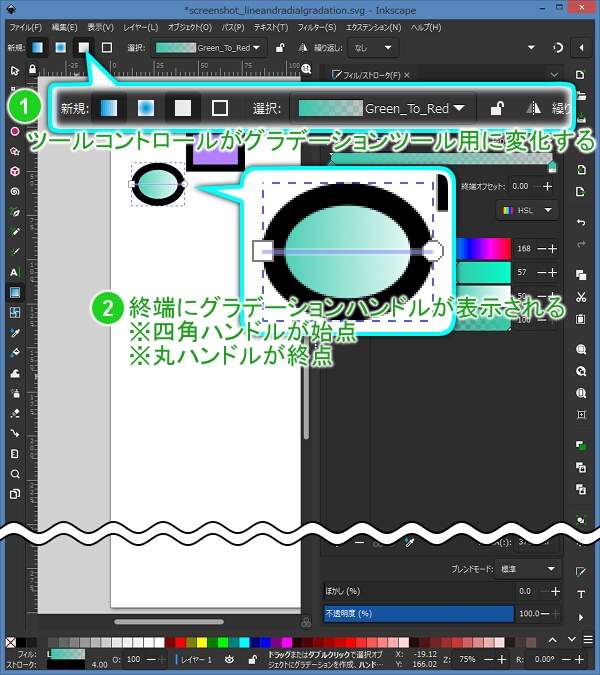Toggle new Linear gradient mode
This screenshot has width=600, height=675.
(x=37, y=47)
